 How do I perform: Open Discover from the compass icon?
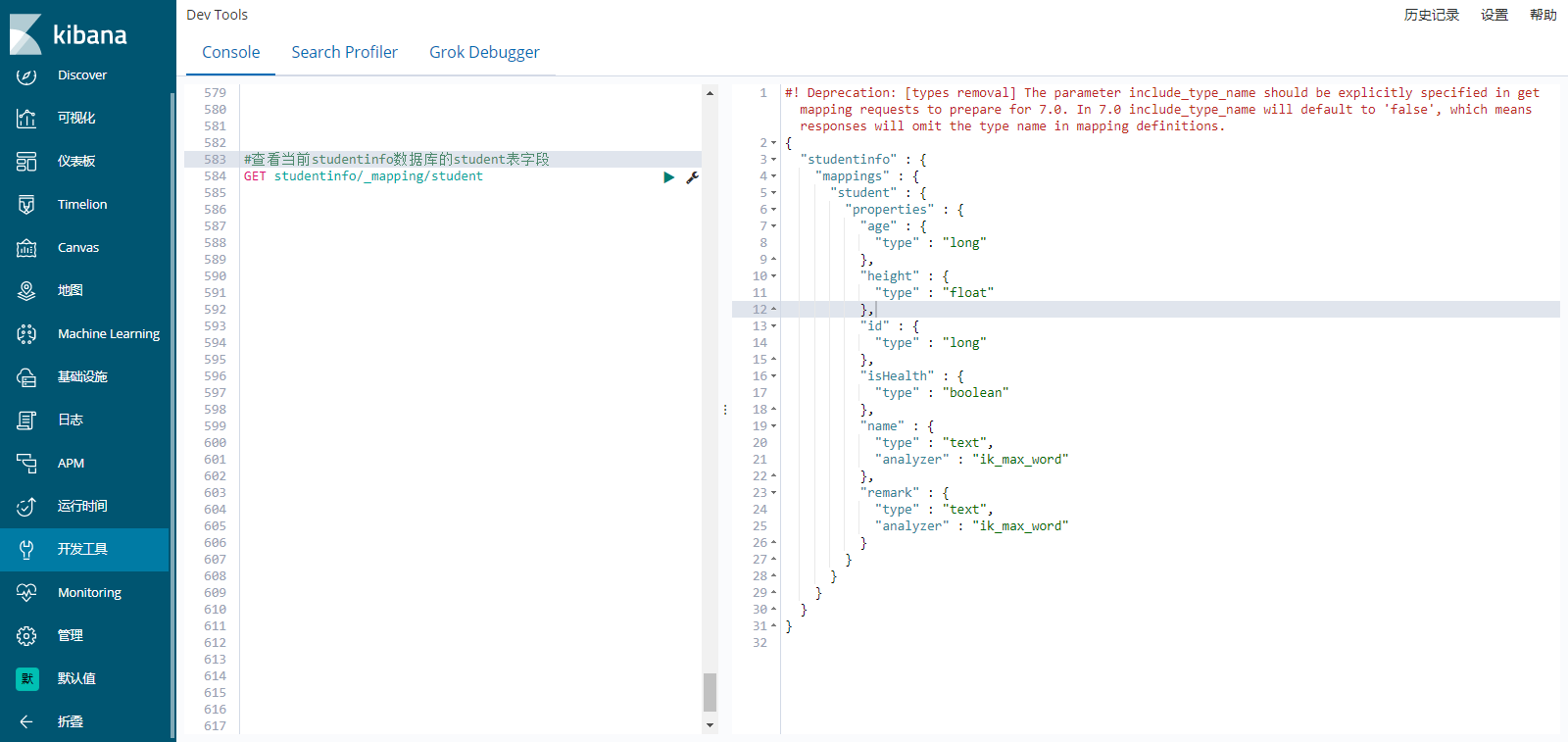point(26,74)
